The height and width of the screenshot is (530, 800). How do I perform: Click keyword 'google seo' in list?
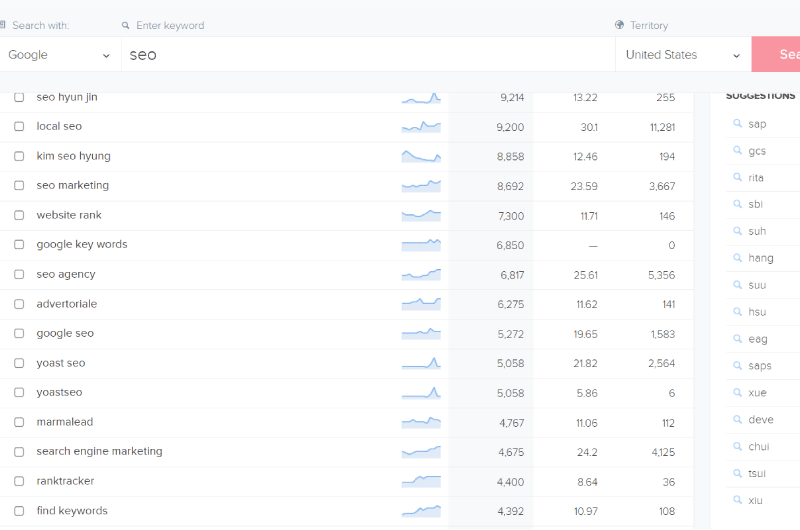click(65, 333)
